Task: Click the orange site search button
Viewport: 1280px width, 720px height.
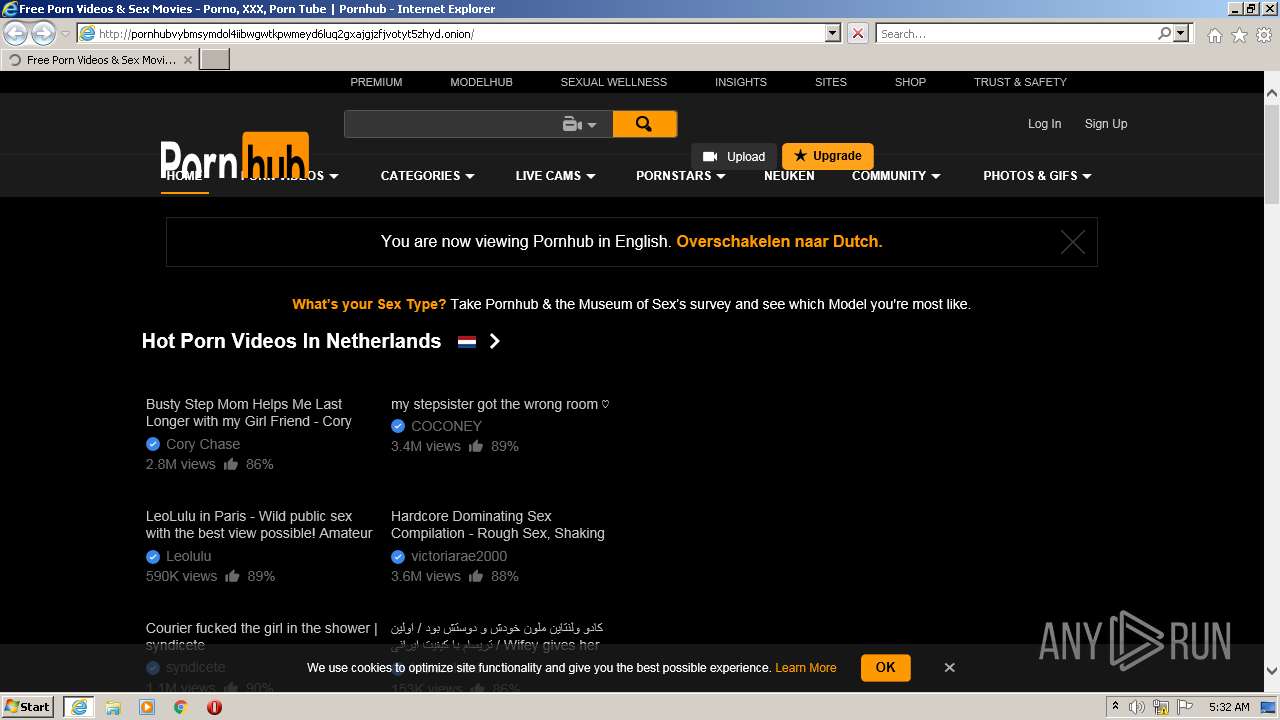Action: click(644, 124)
